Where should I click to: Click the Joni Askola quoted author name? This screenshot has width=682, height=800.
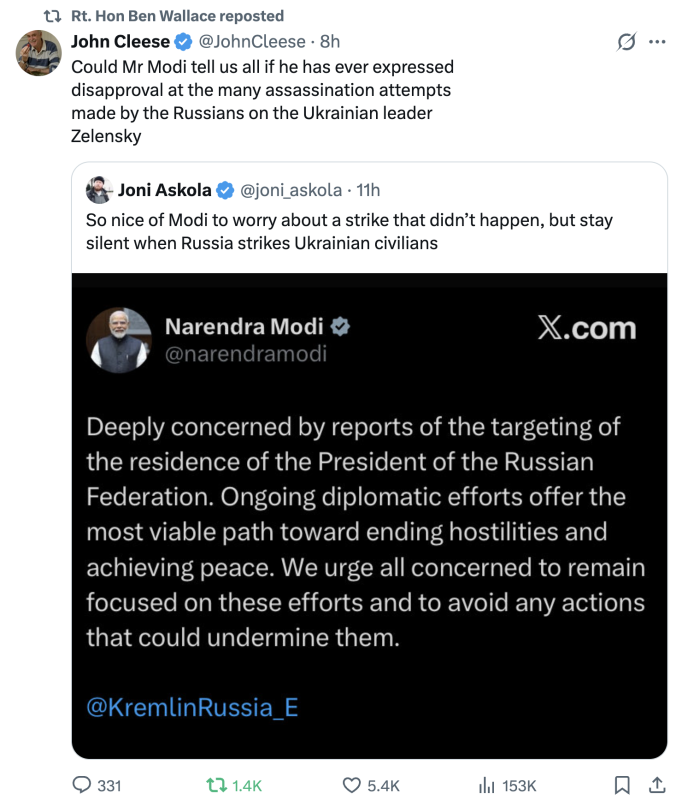point(164,190)
